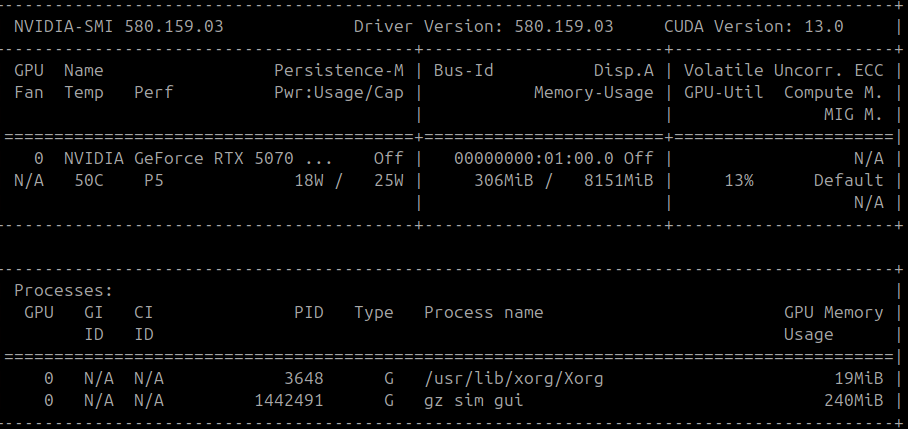Image resolution: width=908 pixels, height=429 pixels.
Task: Select PID 1442491 in process table
Action: (289, 401)
